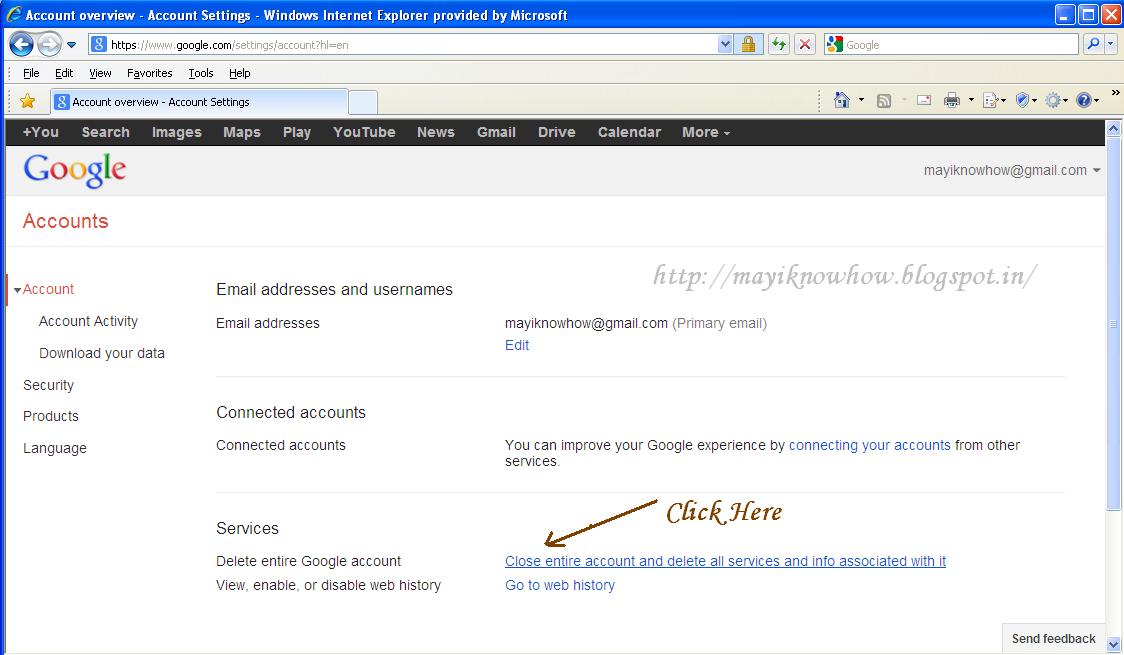Open YouTube in Google bar
Image resolution: width=1124 pixels, height=655 pixels.
364,133
